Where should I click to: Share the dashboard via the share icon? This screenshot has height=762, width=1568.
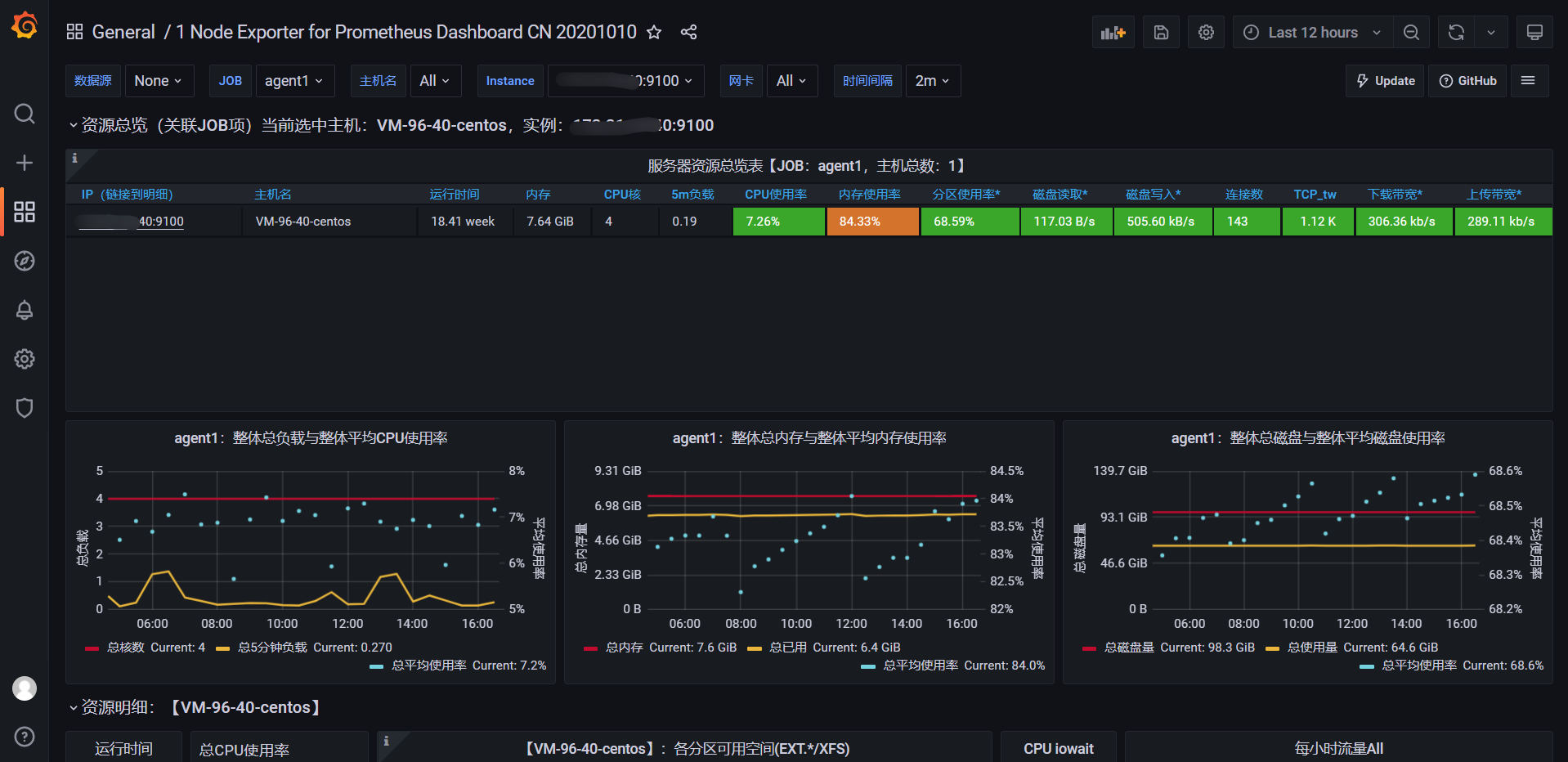[x=688, y=32]
